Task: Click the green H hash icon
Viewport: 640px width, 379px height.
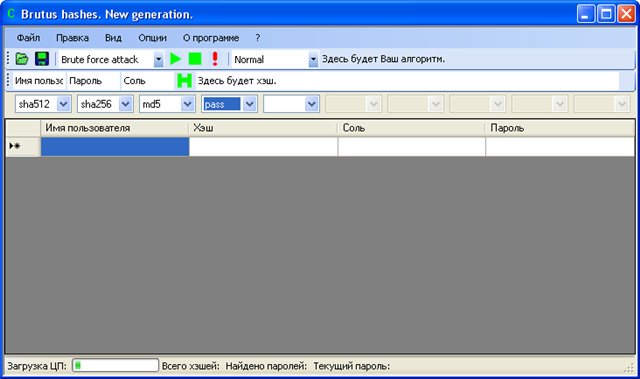Action: (x=184, y=81)
